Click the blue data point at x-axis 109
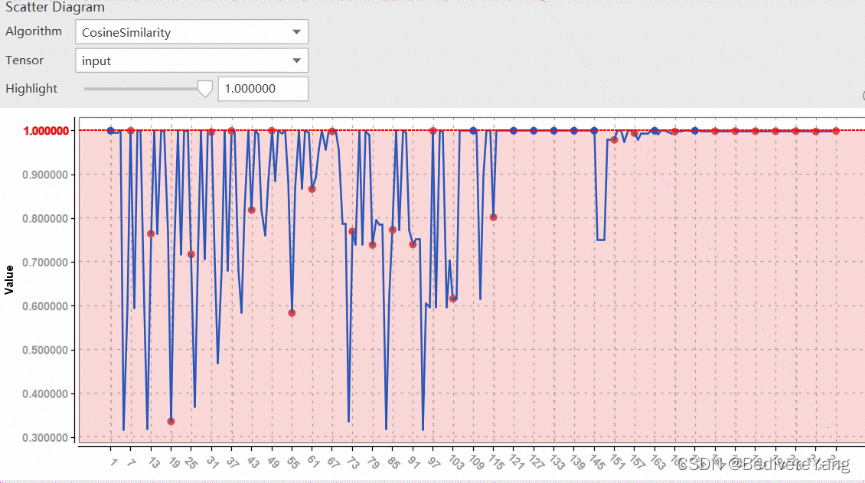Viewport: 865px width, 483px height. 473,131
